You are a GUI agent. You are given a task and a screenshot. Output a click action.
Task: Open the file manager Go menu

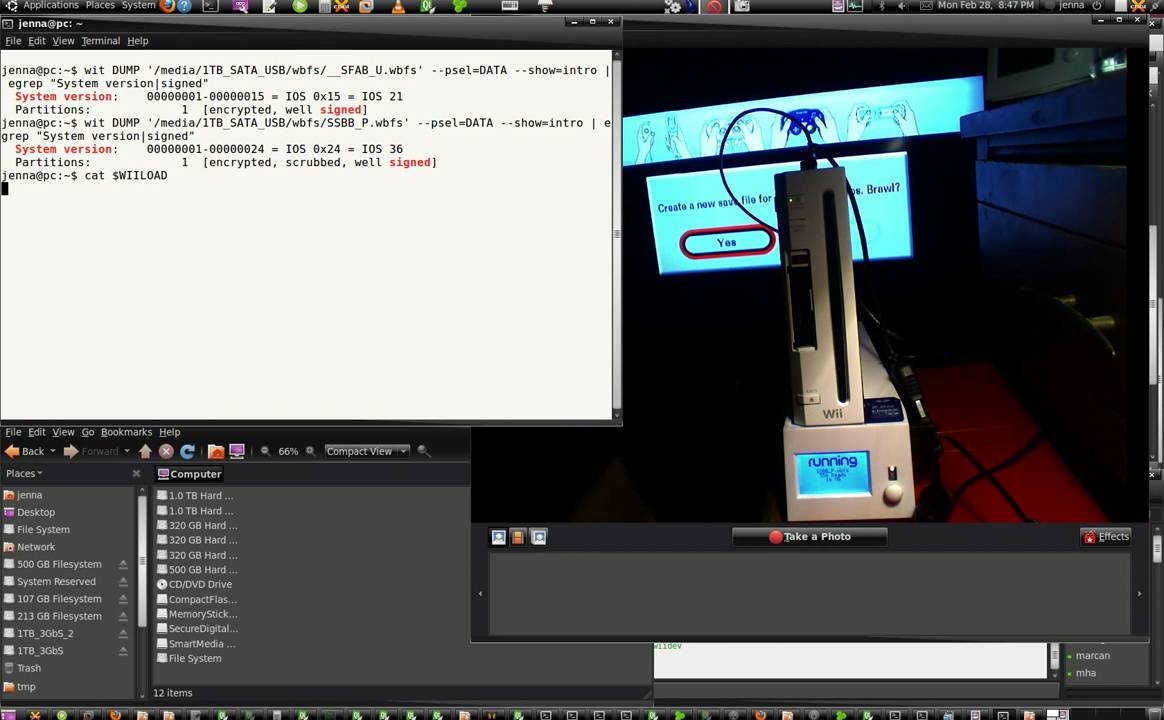click(x=88, y=432)
